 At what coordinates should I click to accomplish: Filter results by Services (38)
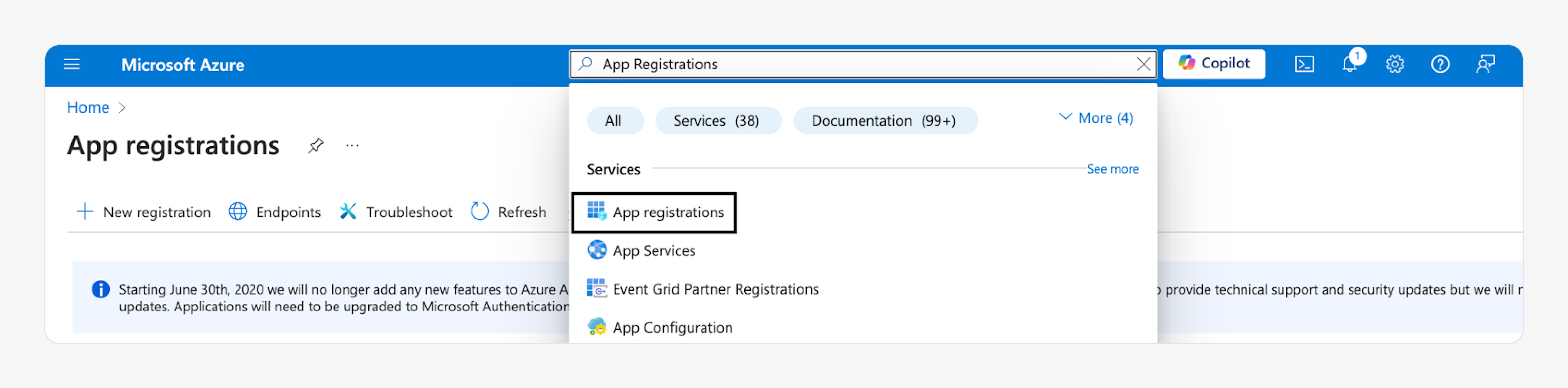(x=717, y=121)
